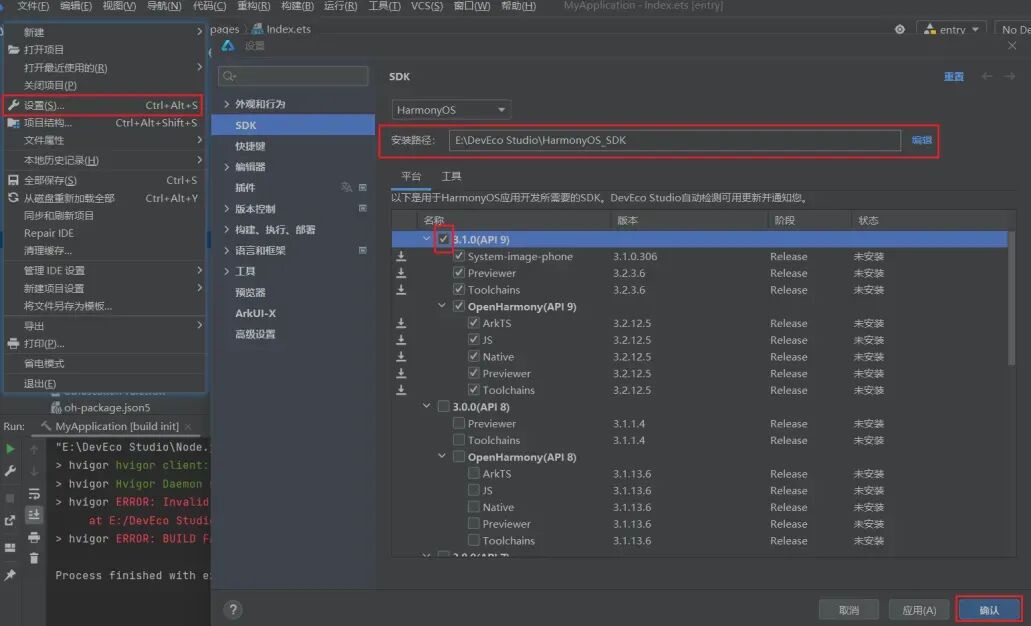Click the 应用(A) apply button
This screenshot has height=626, width=1031.
(x=919, y=610)
